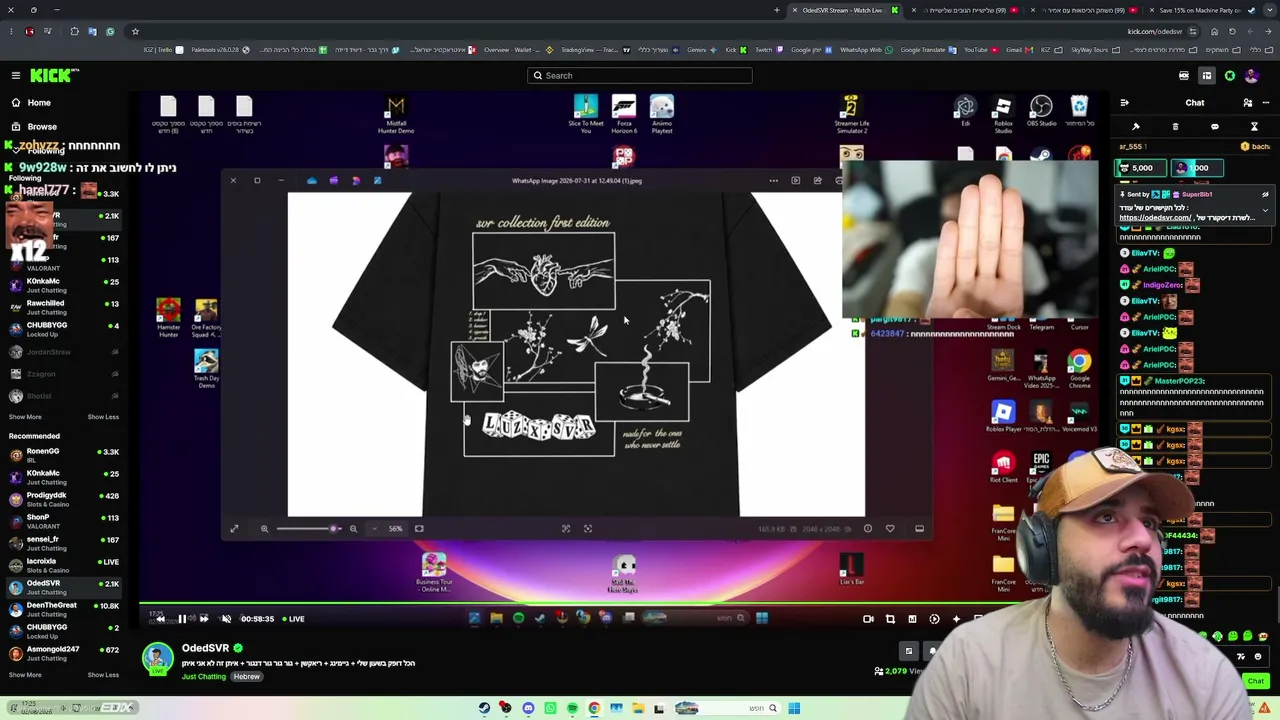
Task: Switch to the OdedSVR Stream browser tab
Action: [845, 10]
